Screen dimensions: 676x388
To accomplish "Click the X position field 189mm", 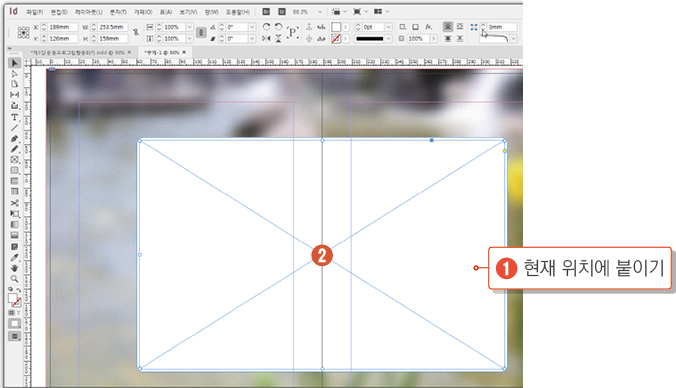I will coord(63,27).
